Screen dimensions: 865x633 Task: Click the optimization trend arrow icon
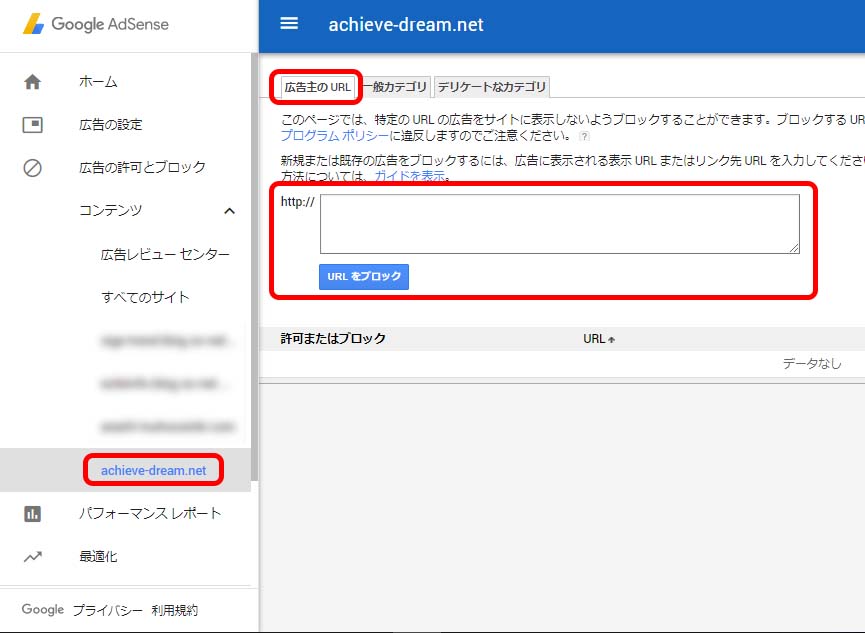pos(33,557)
